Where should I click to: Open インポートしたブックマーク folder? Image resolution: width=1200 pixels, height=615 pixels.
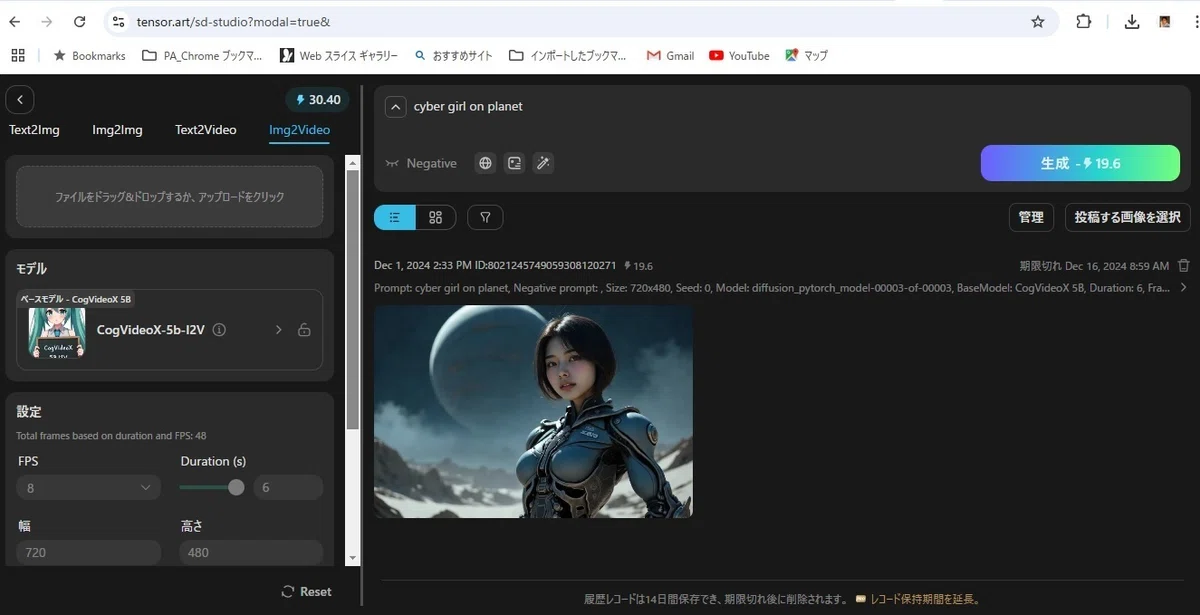pos(568,56)
